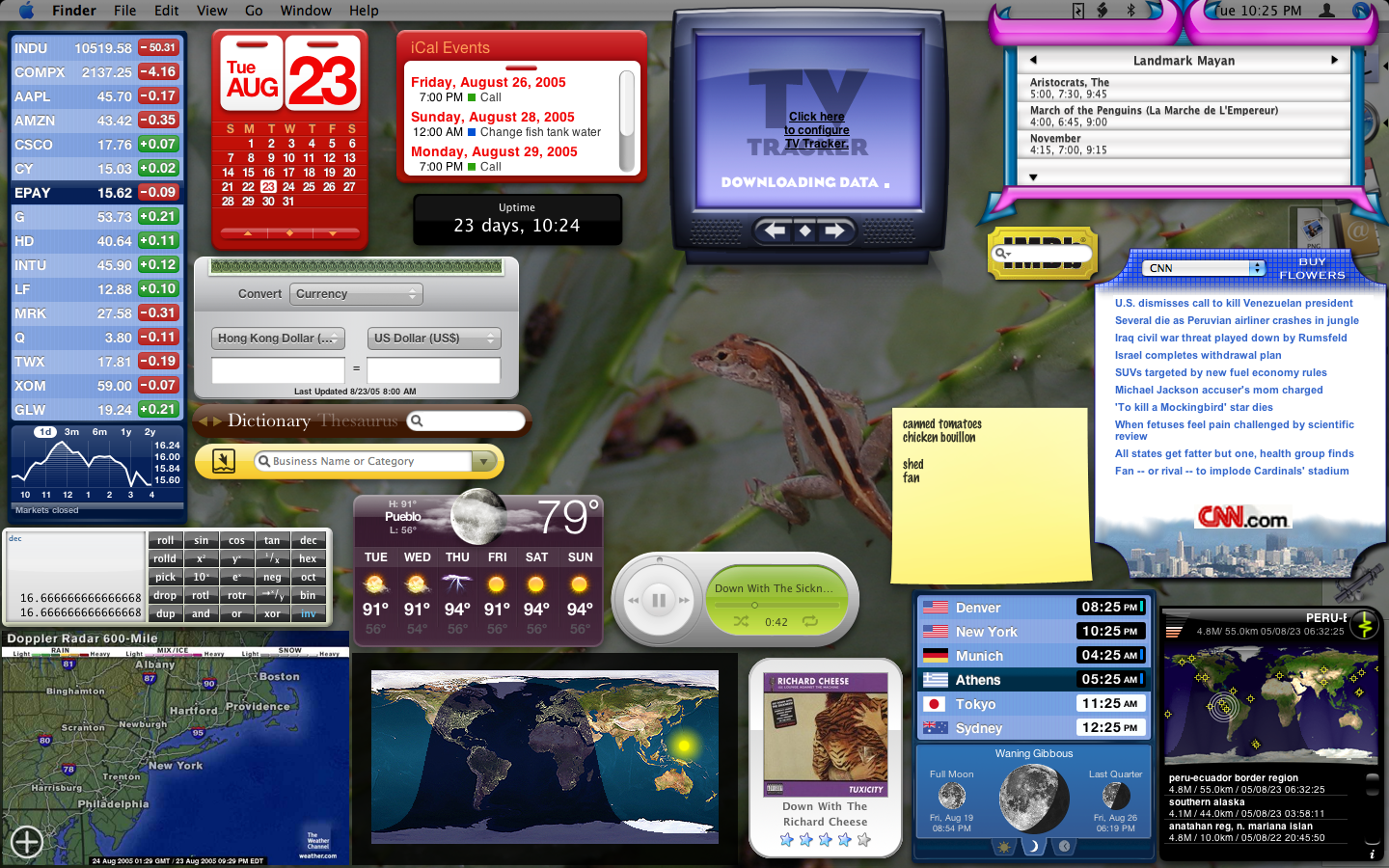This screenshot has width=1389, height=868.
Task: Select the 2y stock chart range
Action: [x=150, y=432]
